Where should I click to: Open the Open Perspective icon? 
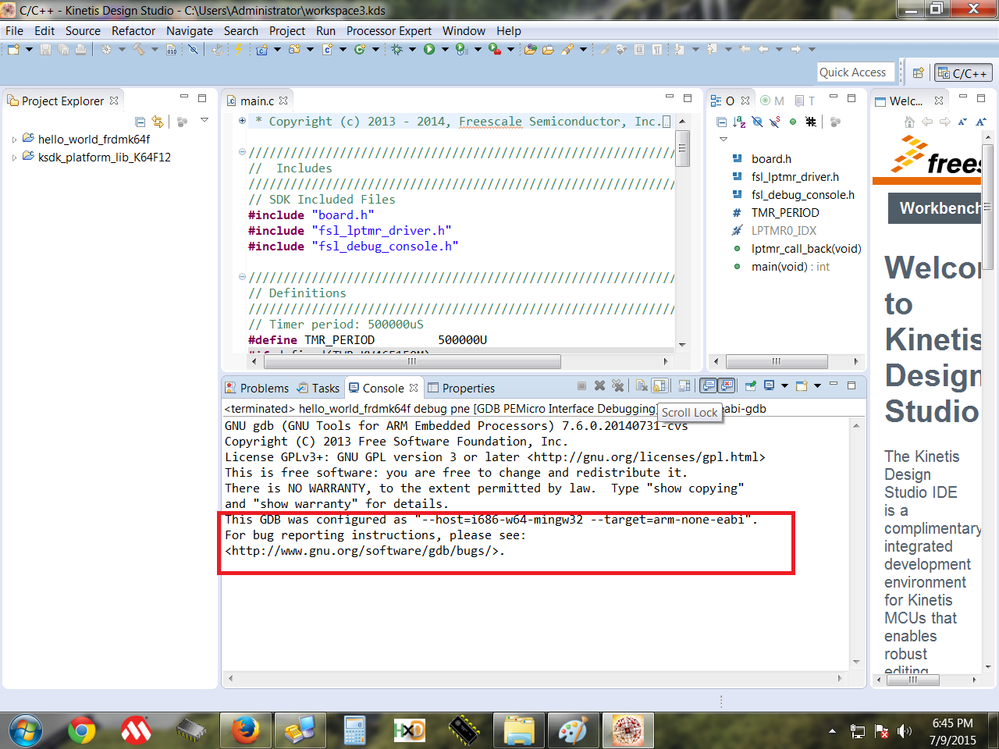(918, 73)
